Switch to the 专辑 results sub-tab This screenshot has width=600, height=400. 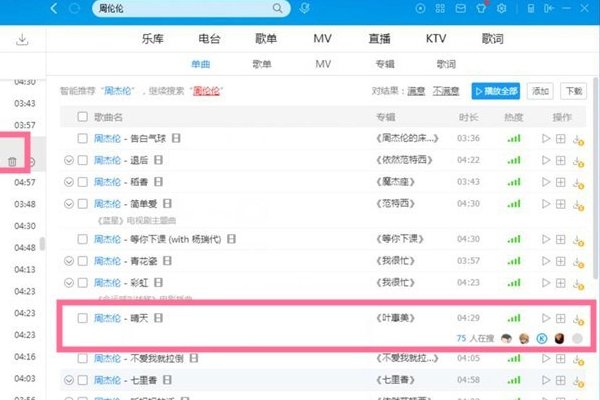385,64
